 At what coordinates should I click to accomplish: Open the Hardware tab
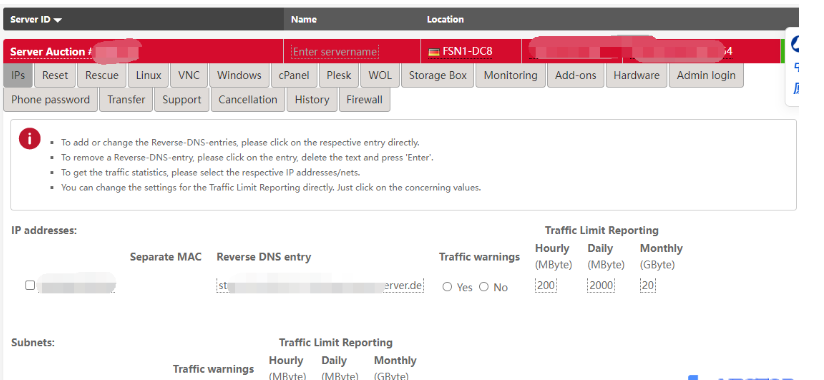pyautogui.click(x=636, y=75)
